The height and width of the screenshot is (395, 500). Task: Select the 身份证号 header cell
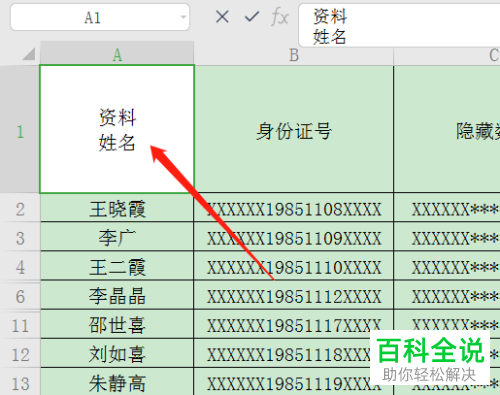(x=294, y=129)
